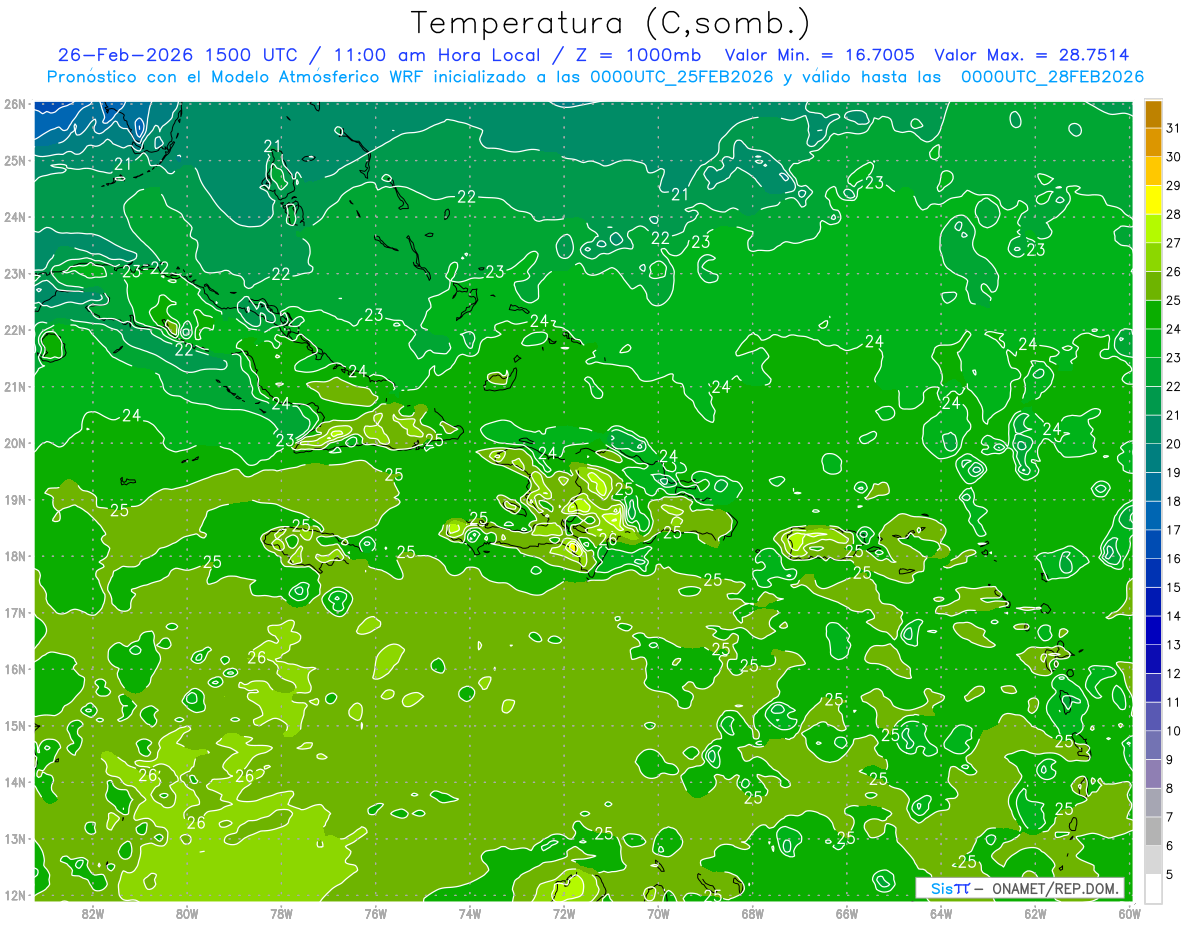
Task: Click the 68W longitude axis label
Action: [x=753, y=912]
